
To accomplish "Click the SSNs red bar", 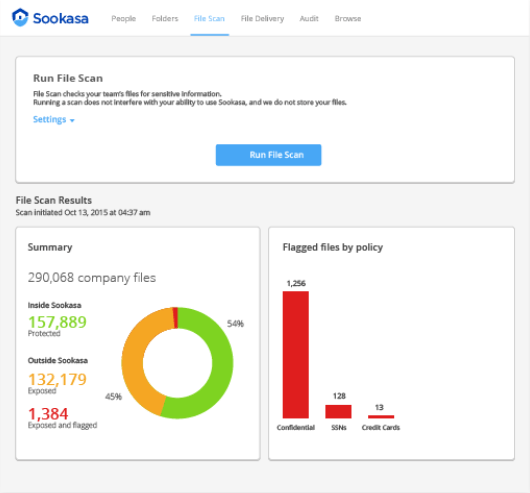I will coord(338,412).
